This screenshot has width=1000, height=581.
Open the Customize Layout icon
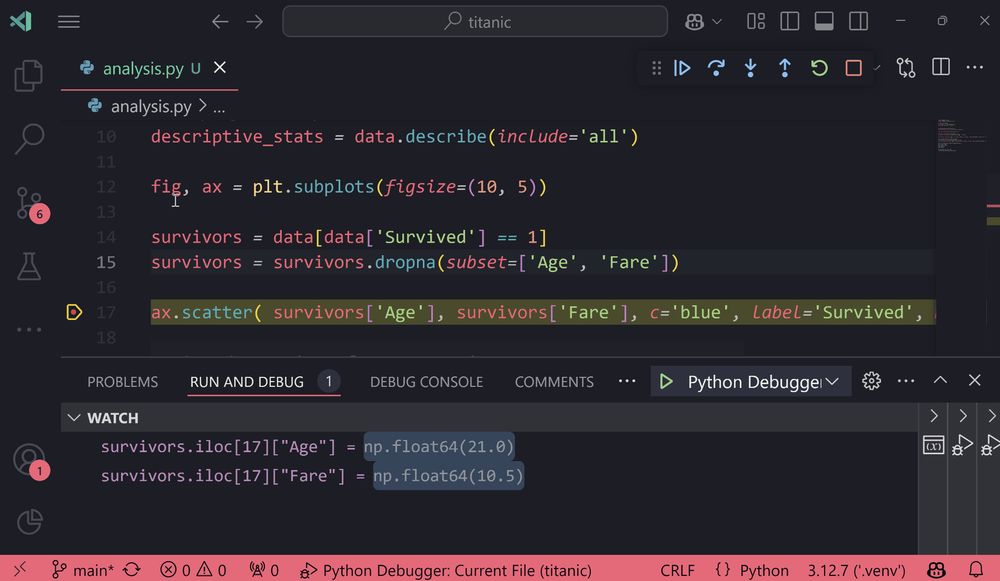coord(756,21)
